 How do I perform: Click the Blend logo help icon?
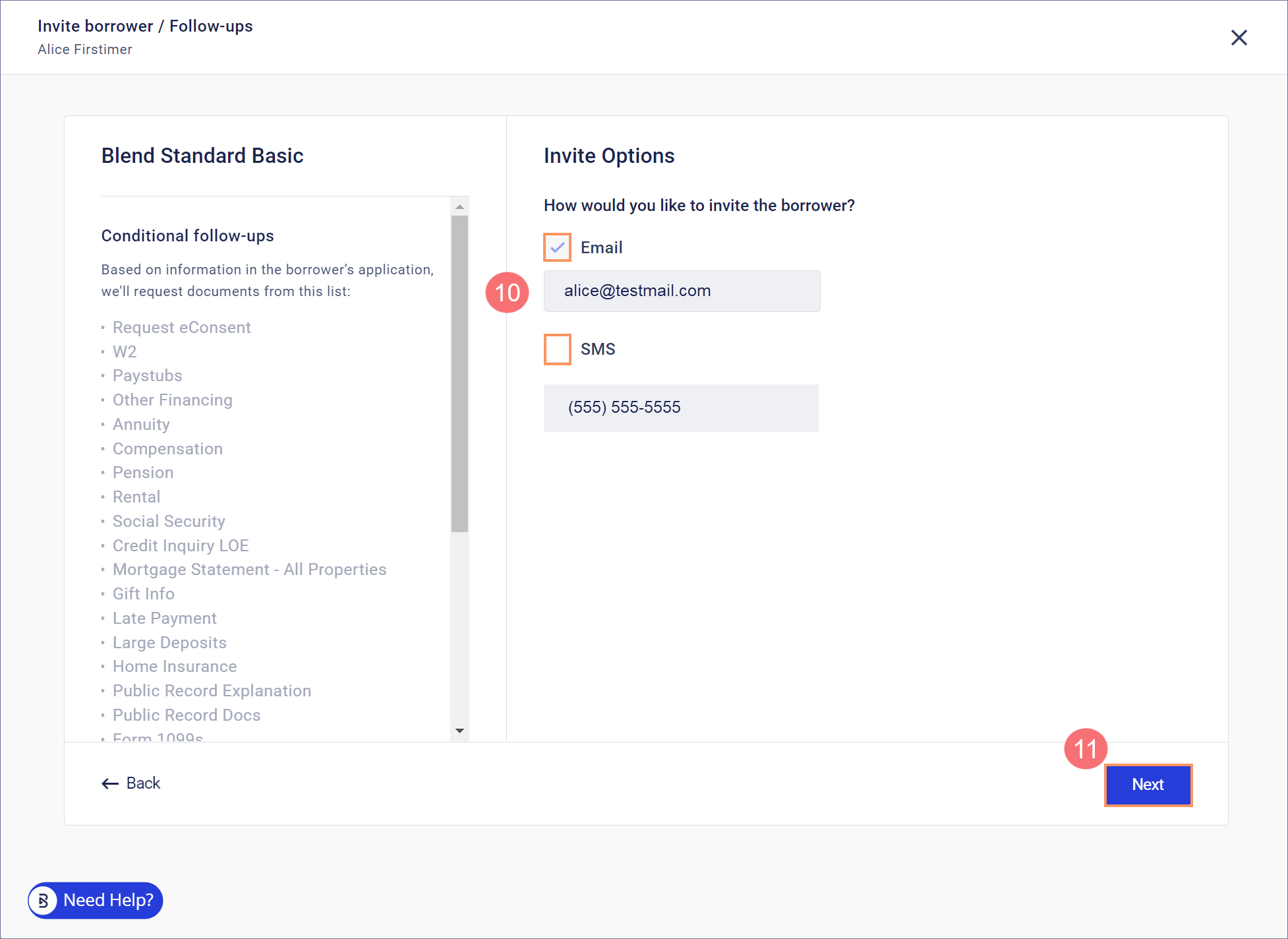click(44, 900)
